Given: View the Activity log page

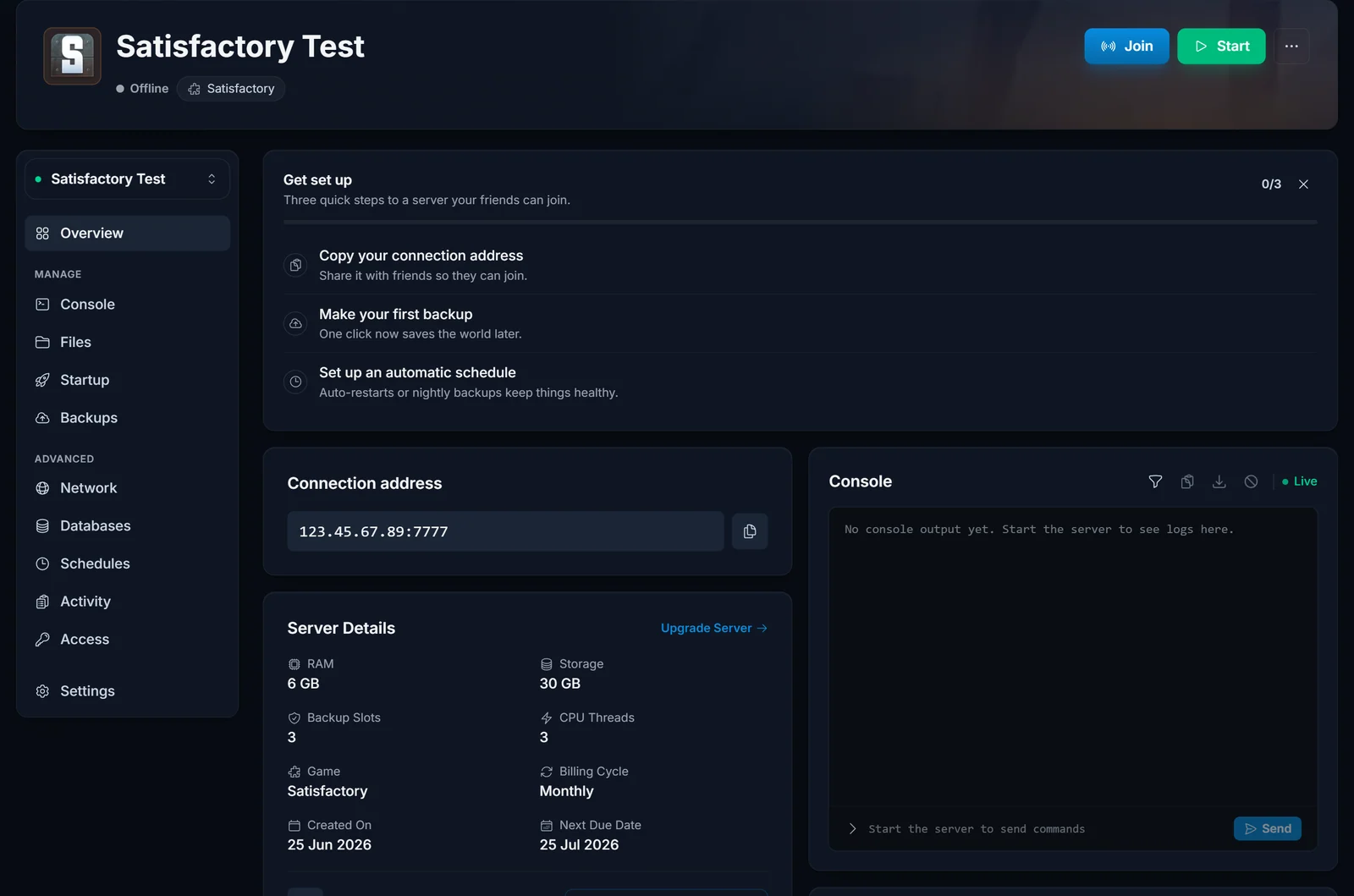Looking at the screenshot, I should (127, 602).
